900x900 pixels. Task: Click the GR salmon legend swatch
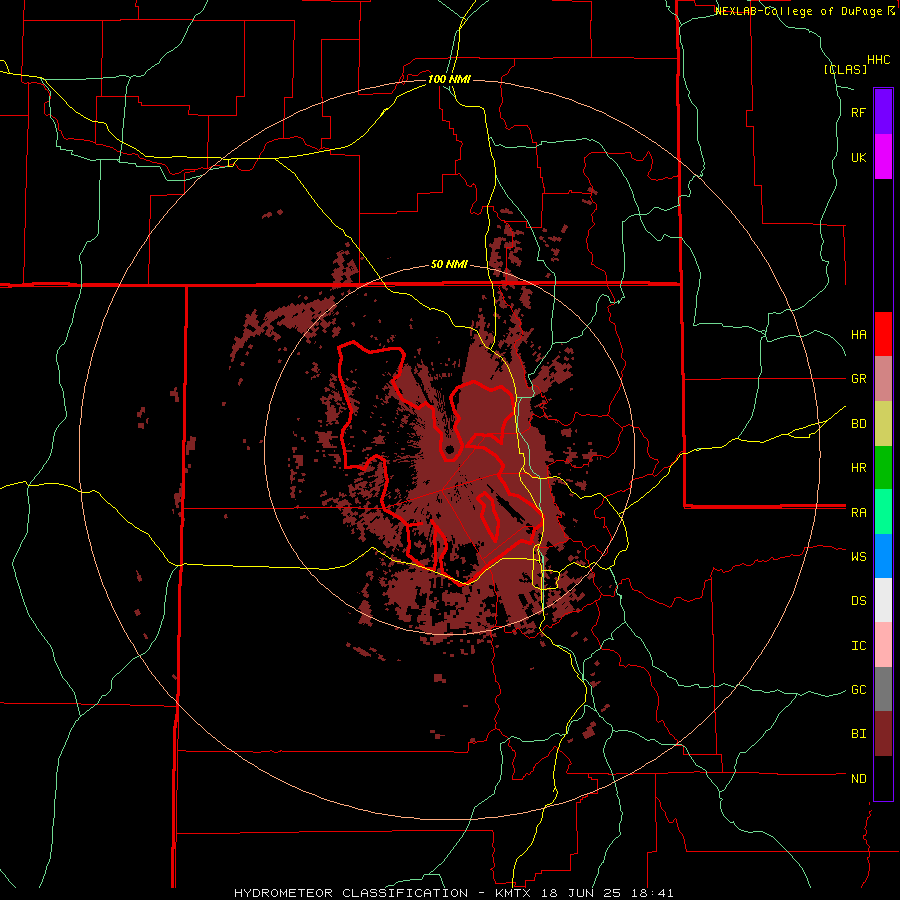[x=883, y=379]
